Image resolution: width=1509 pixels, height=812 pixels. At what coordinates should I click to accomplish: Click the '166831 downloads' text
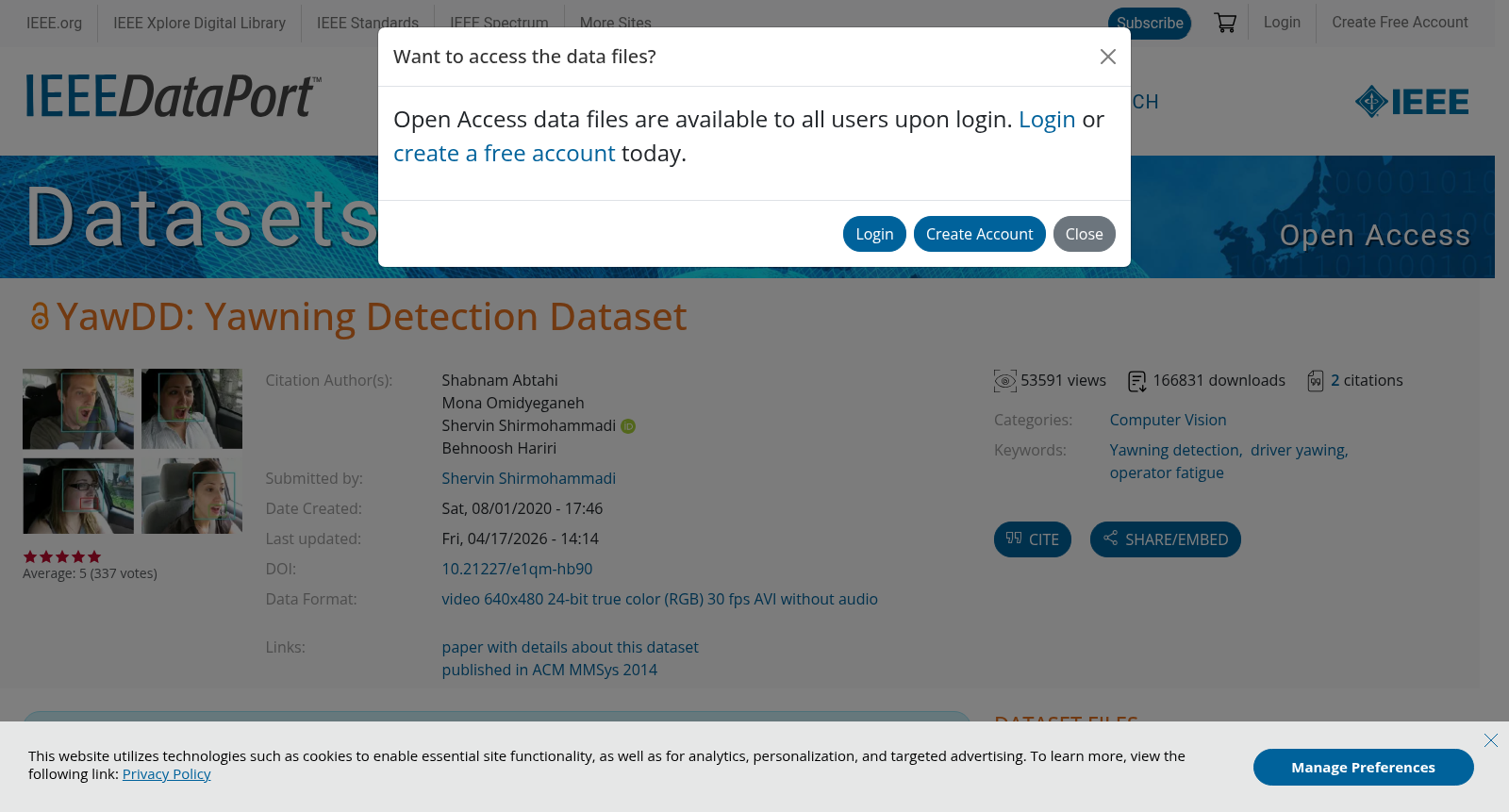point(1219,381)
